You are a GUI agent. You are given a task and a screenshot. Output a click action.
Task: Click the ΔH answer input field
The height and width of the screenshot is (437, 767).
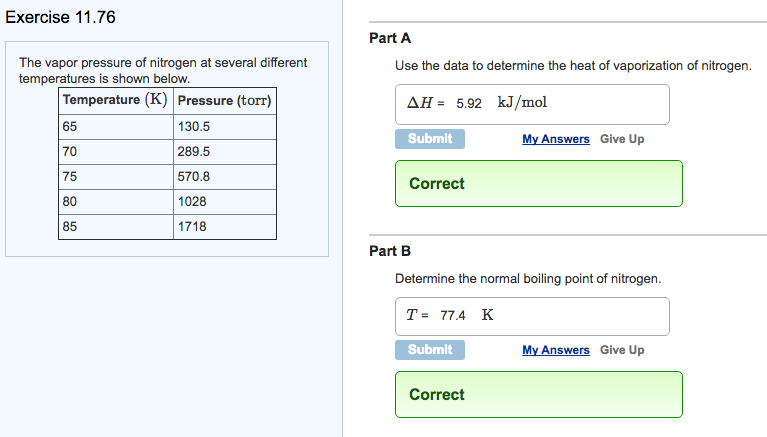[532, 104]
